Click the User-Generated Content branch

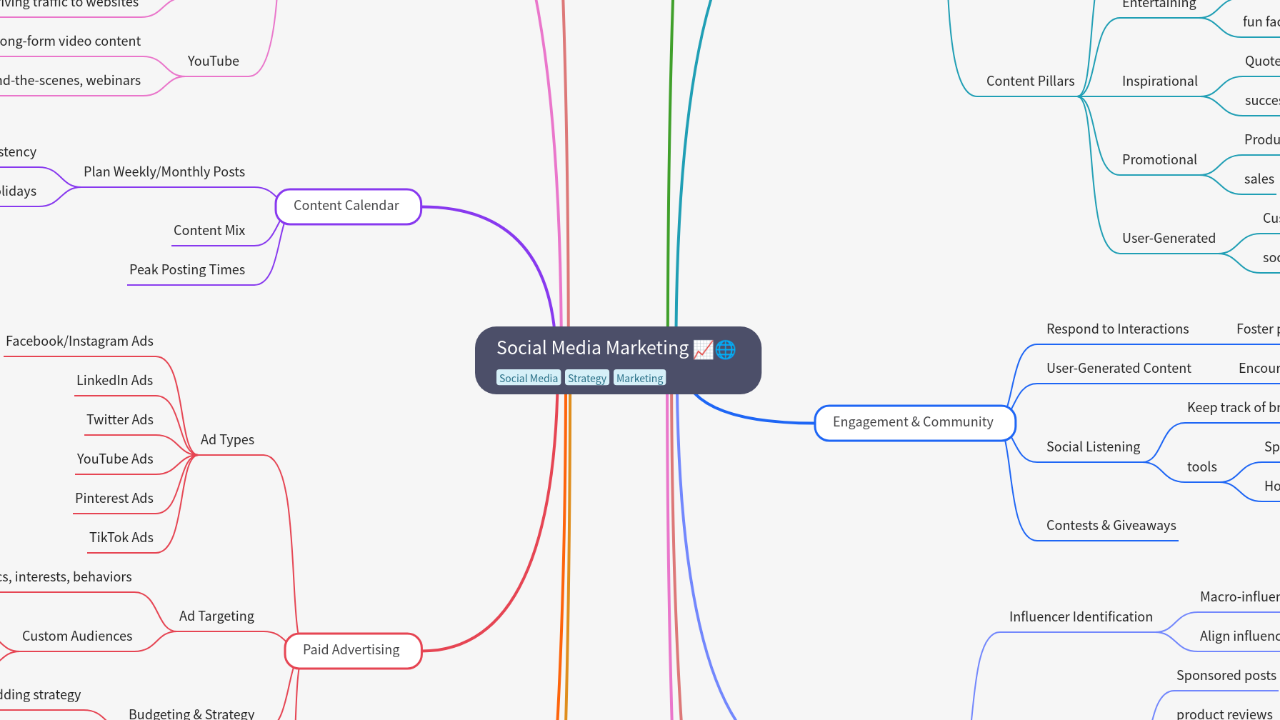click(1119, 368)
